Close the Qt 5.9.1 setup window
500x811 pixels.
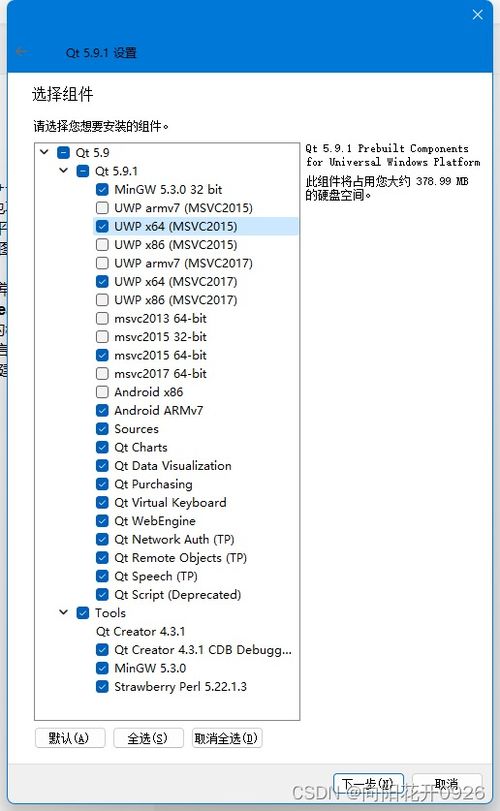[477, 14]
